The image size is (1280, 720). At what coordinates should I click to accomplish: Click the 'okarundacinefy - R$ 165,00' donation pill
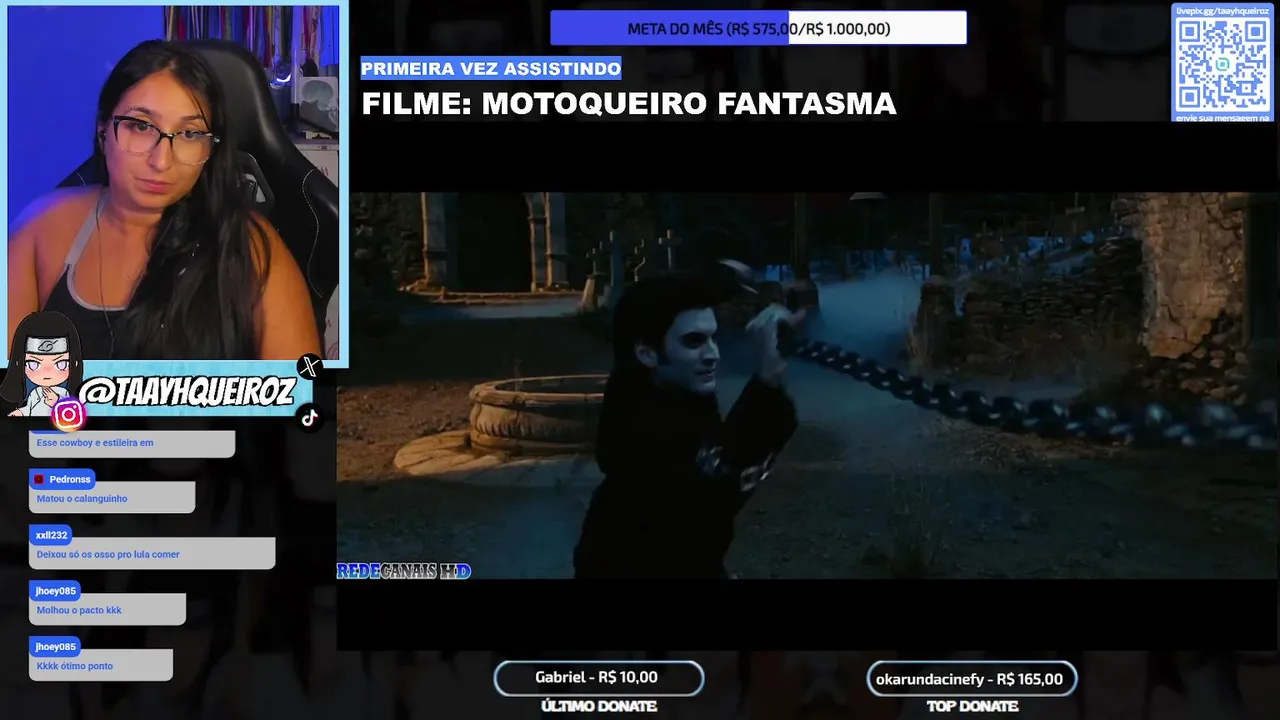[971, 679]
